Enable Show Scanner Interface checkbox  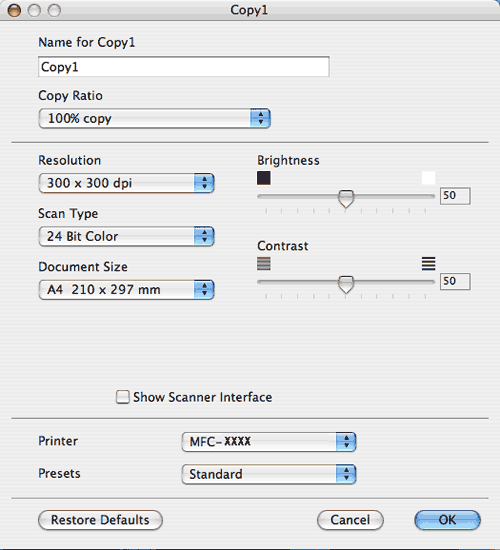[122, 397]
